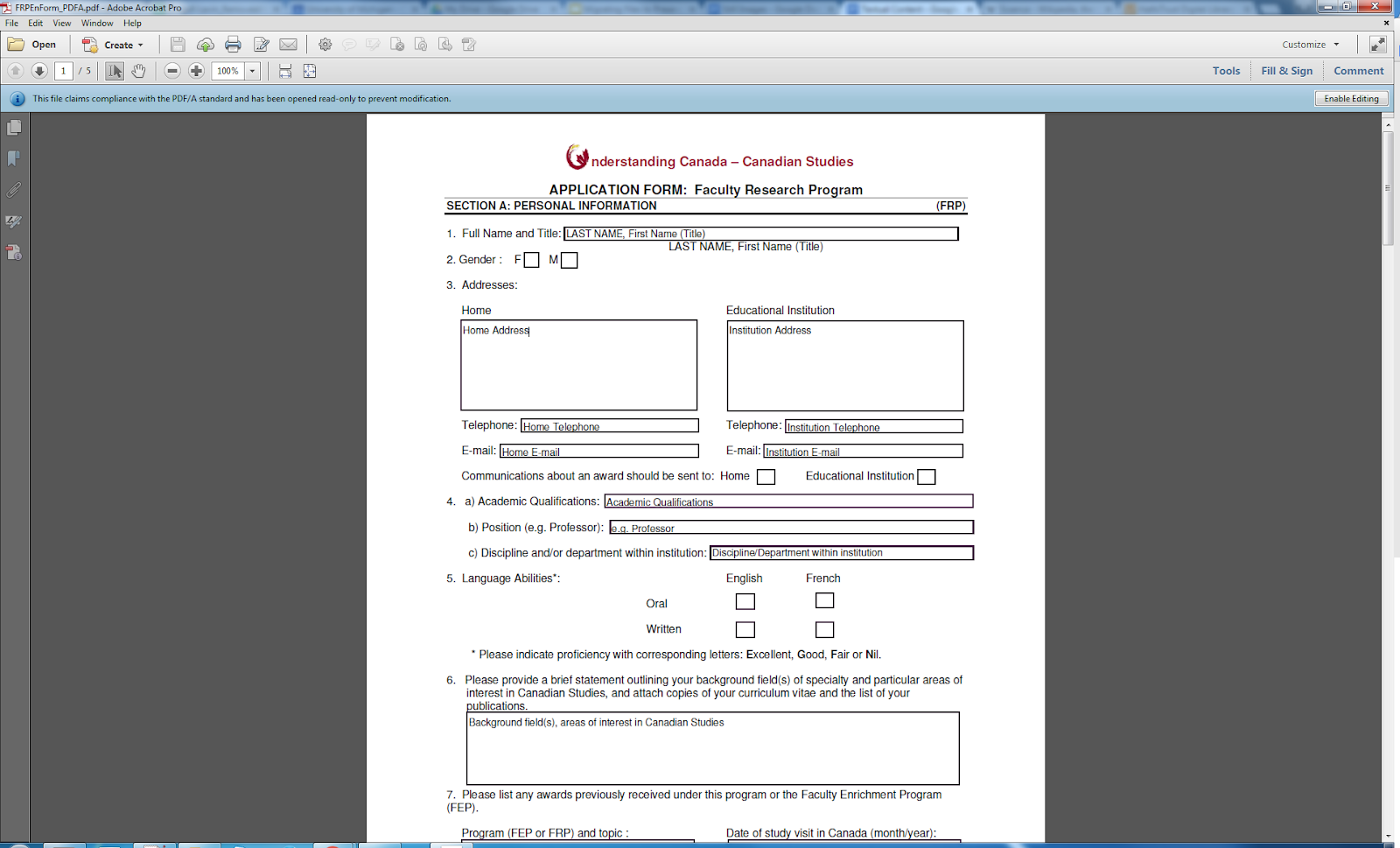The image size is (1400, 848).
Task: Click the Institution Telephone field
Action: tap(874, 426)
